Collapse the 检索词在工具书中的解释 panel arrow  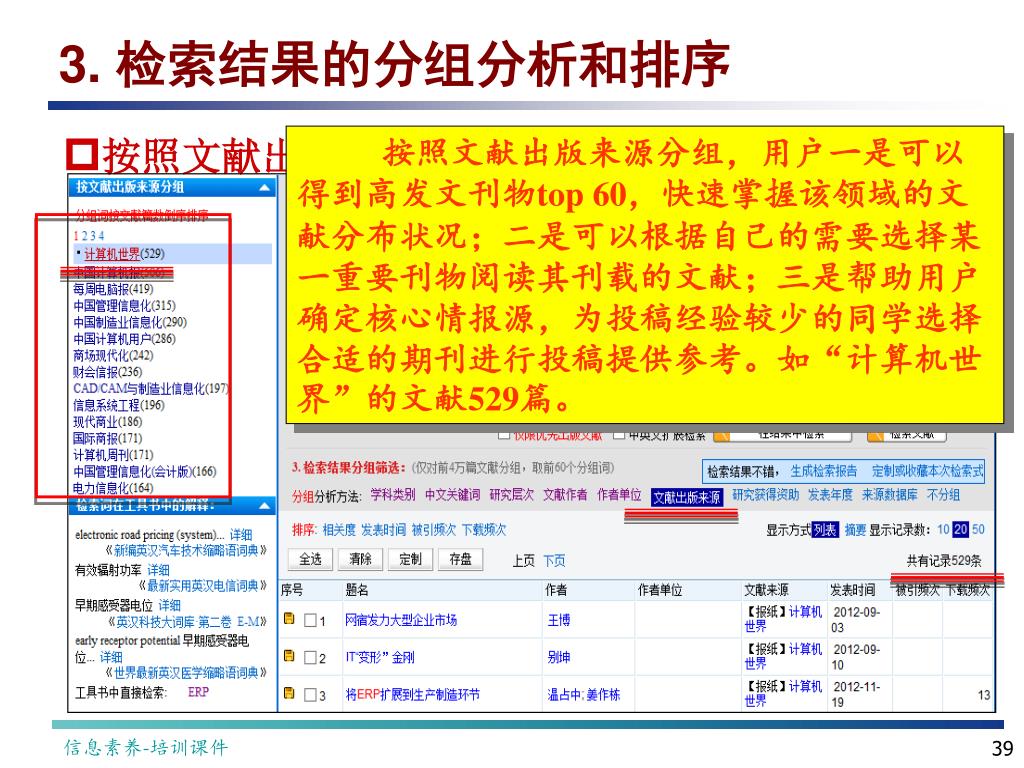[x=264, y=505]
